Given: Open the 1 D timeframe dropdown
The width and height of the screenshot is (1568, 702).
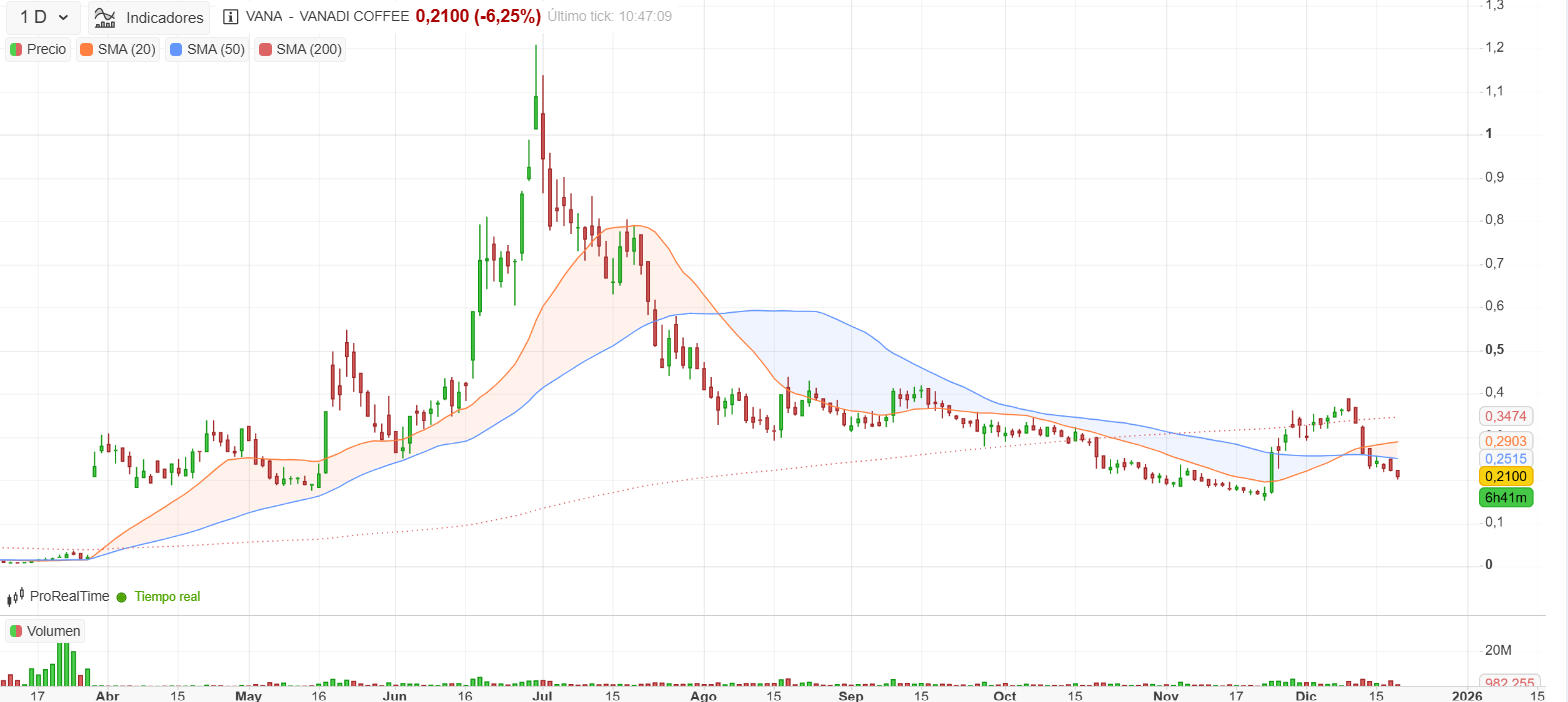Looking at the screenshot, I should coord(43,17).
